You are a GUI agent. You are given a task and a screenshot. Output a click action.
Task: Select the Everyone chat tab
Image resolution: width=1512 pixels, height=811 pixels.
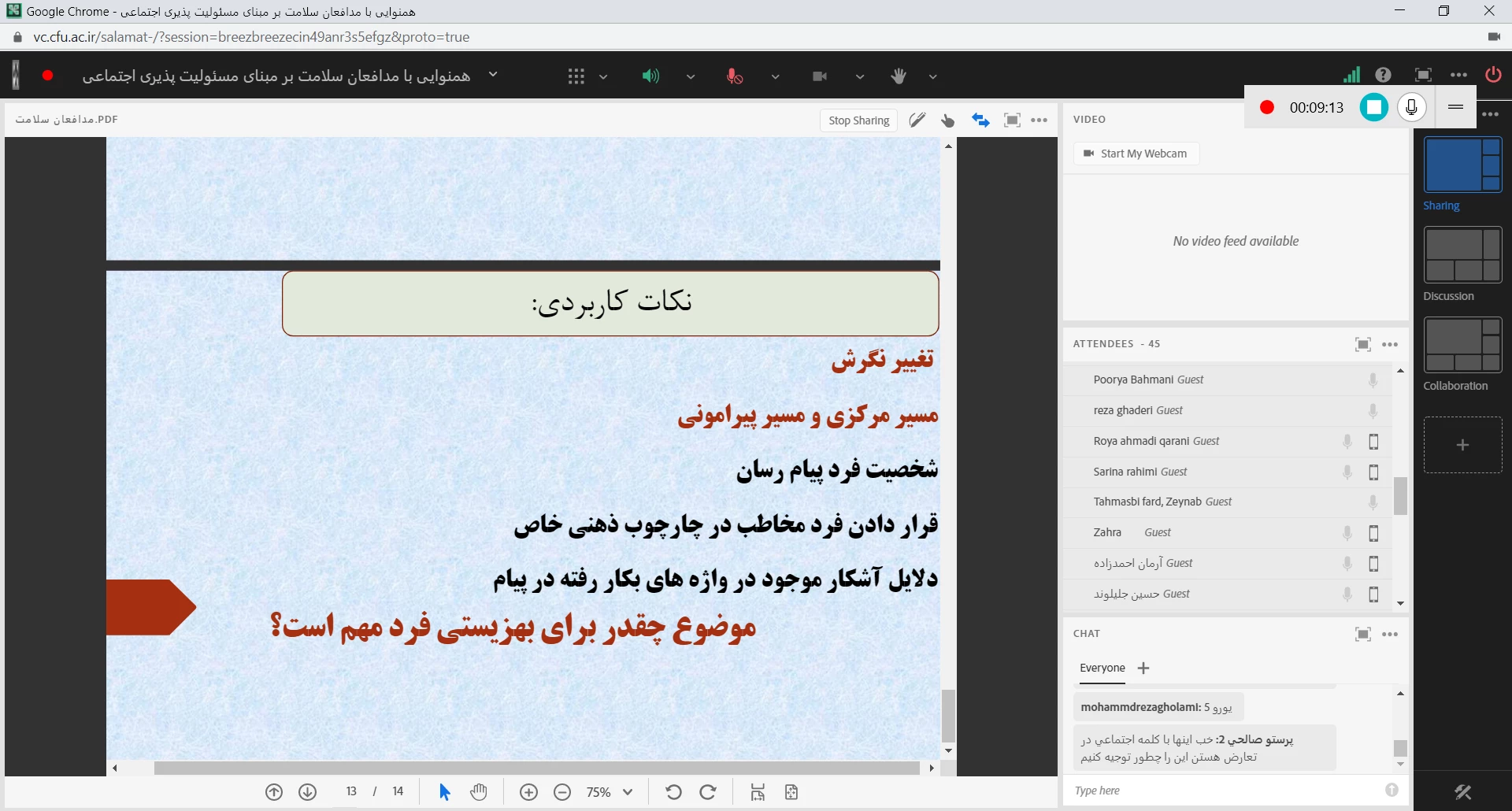tap(1102, 668)
